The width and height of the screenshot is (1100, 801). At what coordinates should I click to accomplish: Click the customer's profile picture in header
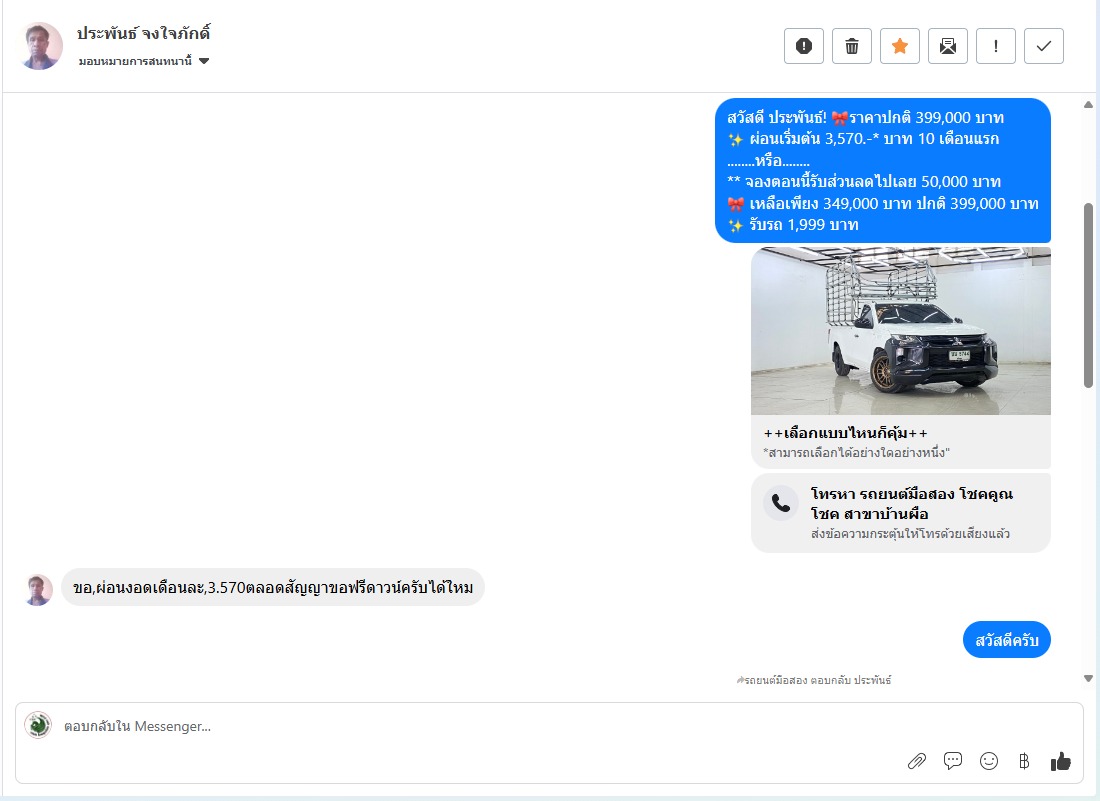coord(40,46)
